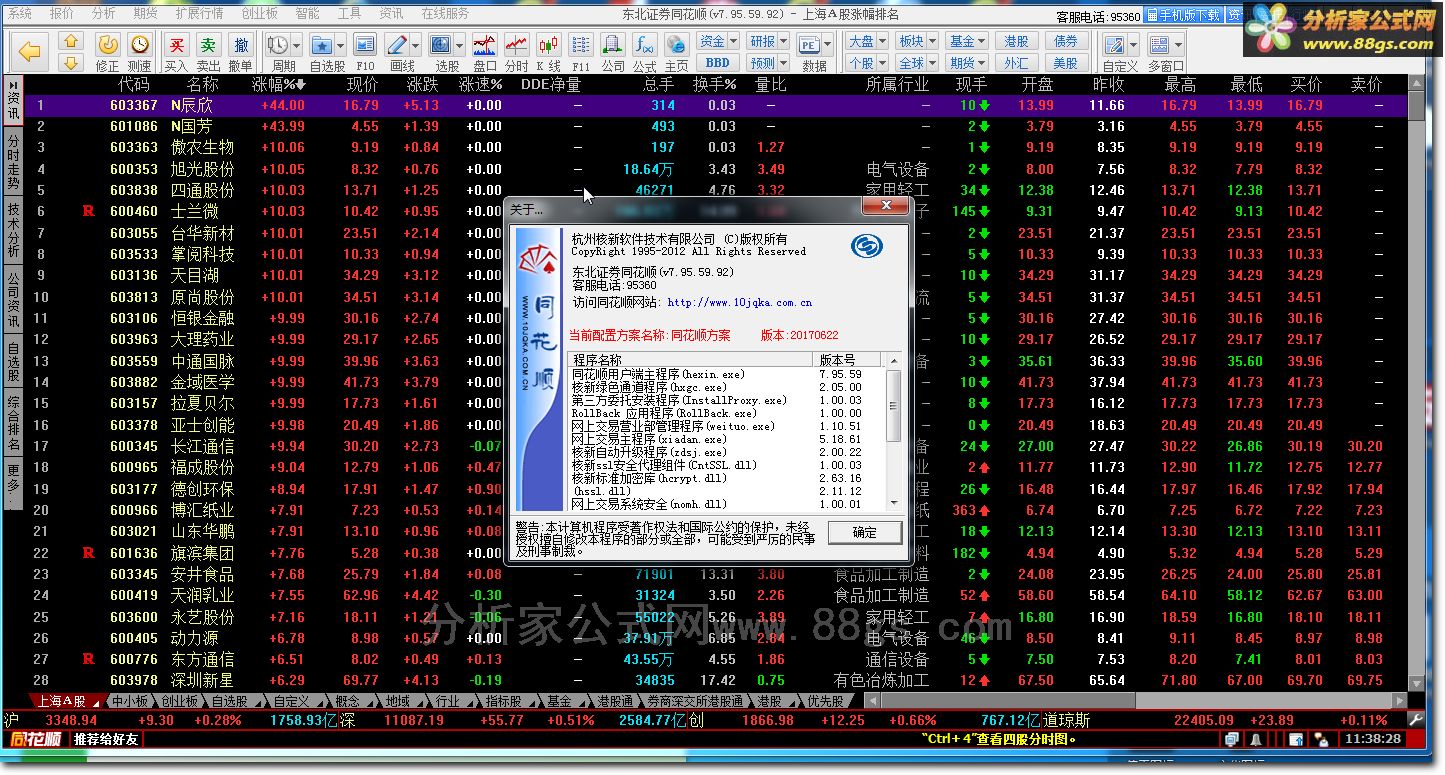Image resolution: width=1445 pixels, height=775 pixels.
Task: Run the 测速 speed test icon
Action: tap(140, 52)
